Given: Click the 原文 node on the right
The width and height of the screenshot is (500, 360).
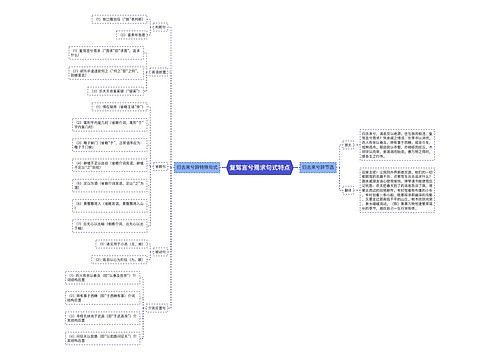Looking at the screenshot, I should (x=348, y=145).
